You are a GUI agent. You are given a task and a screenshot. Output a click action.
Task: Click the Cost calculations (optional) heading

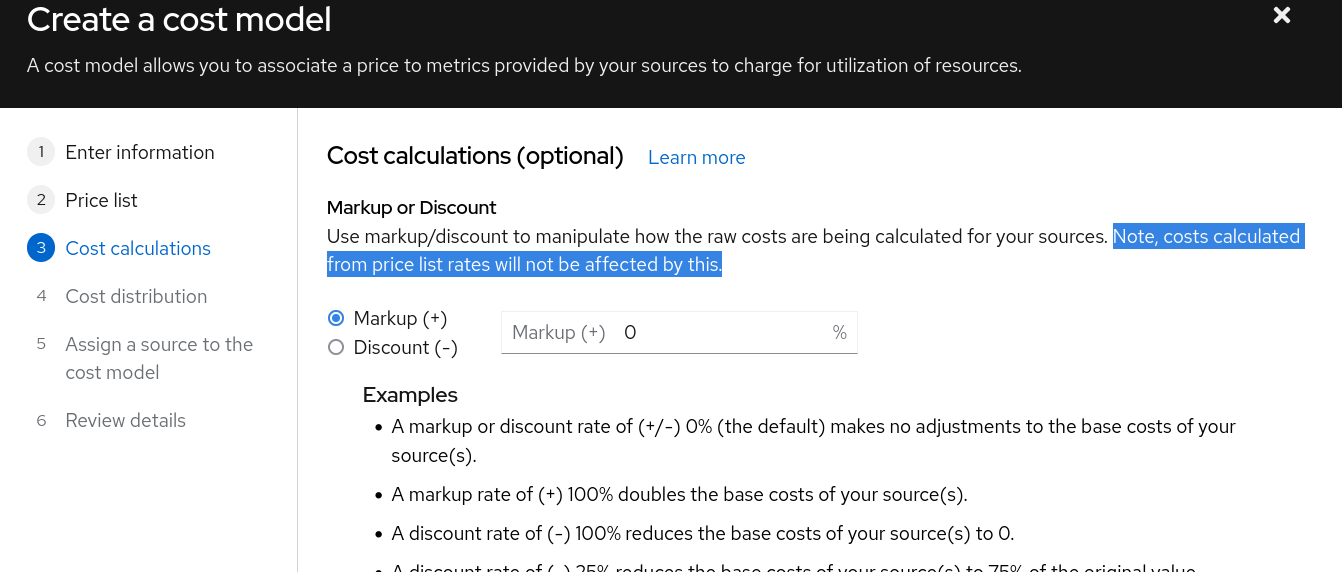click(x=475, y=156)
